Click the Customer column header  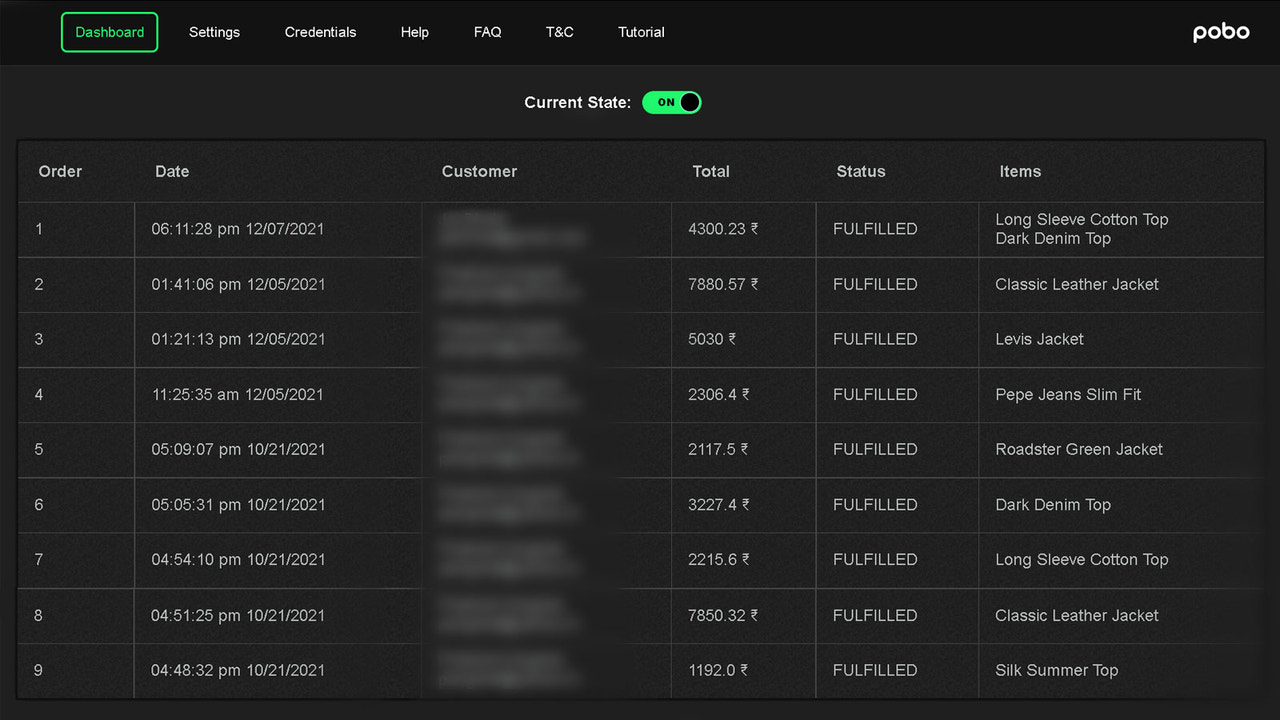coord(479,171)
